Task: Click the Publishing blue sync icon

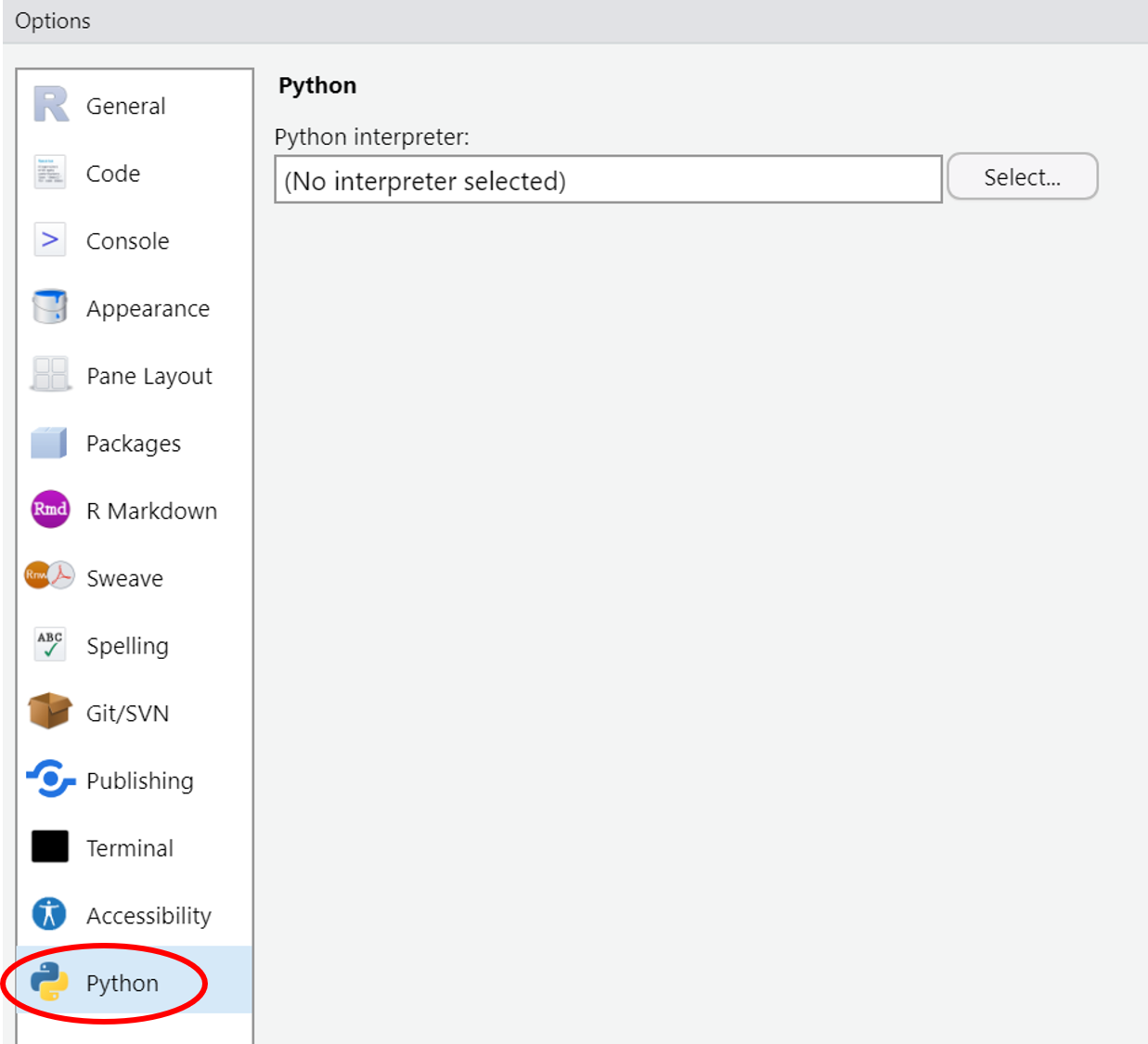Action: [x=50, y=779]
